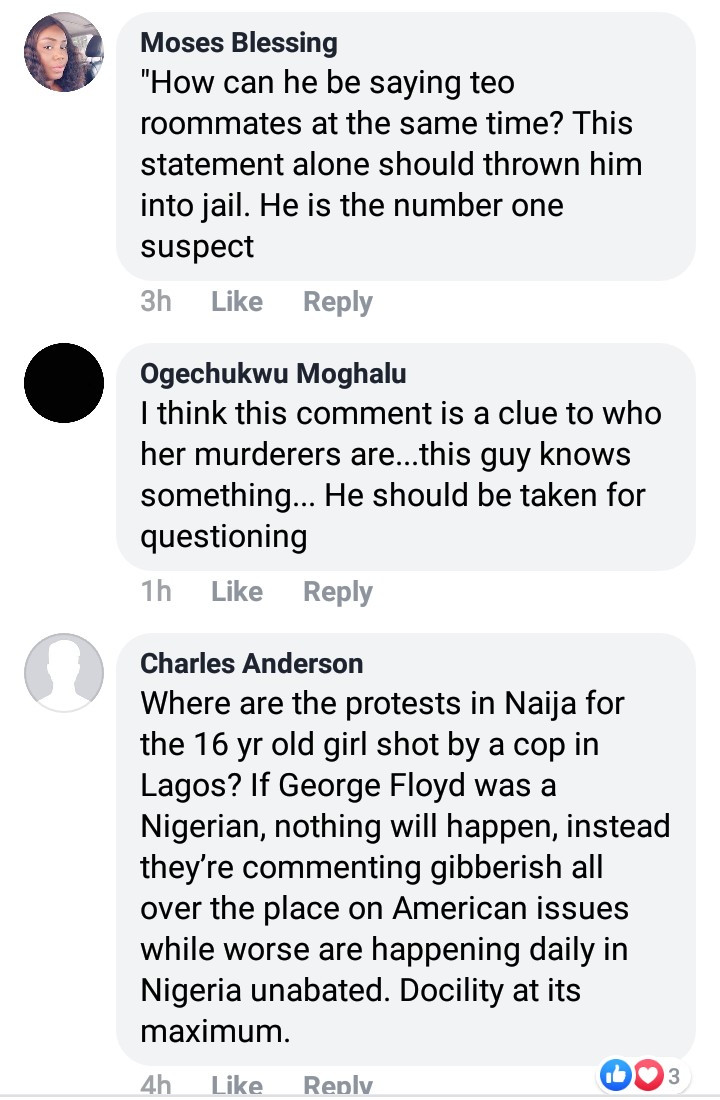This screenshot has height=1100, width=720.
Task: Like Moses Blessing's comment
Action: point(237,302)
